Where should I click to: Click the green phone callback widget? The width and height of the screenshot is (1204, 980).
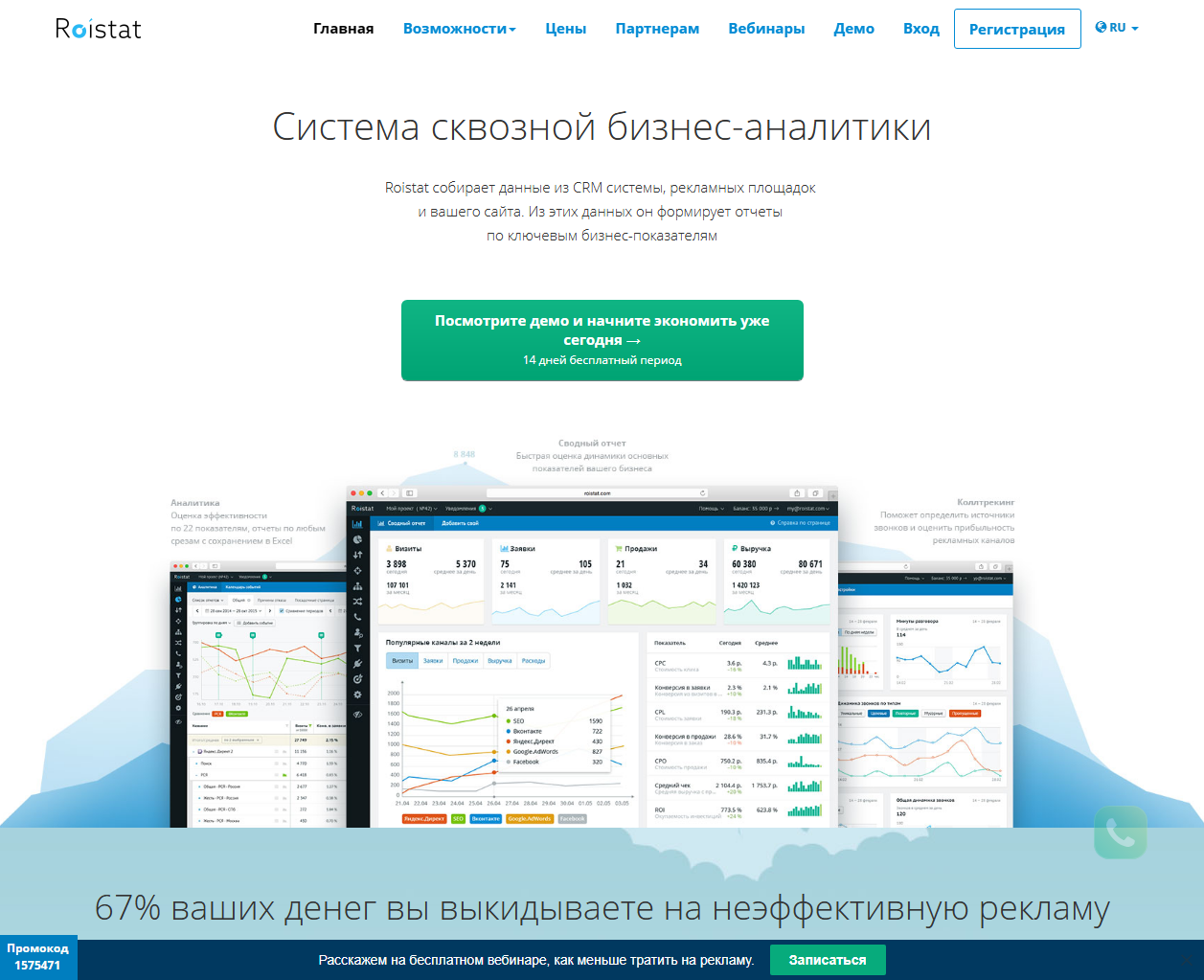(x=1120, y=832)
